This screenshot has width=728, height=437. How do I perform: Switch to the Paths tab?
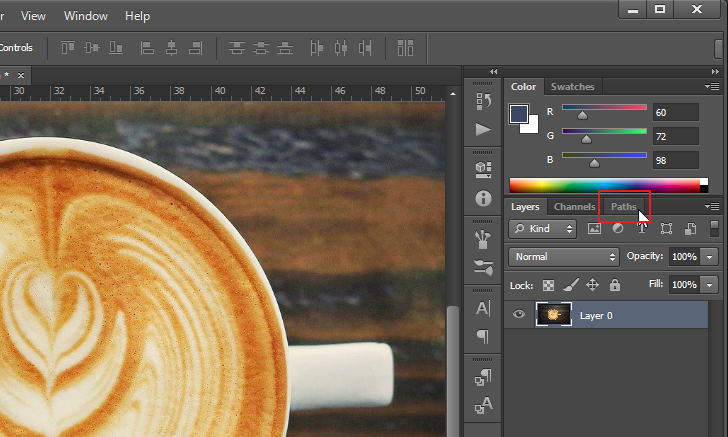[x=624, y=207]
